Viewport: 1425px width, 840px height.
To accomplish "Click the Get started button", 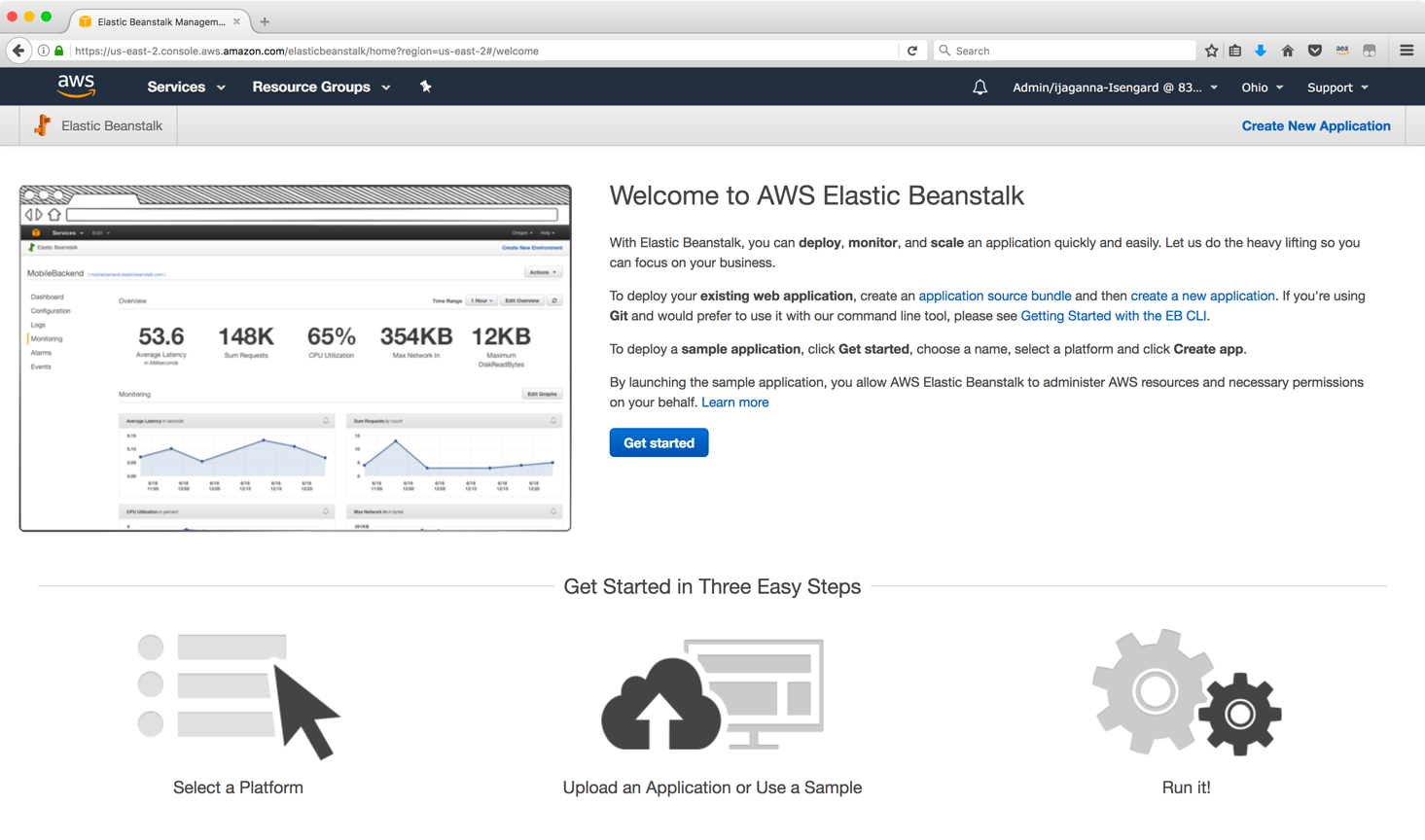I will 659,442.
